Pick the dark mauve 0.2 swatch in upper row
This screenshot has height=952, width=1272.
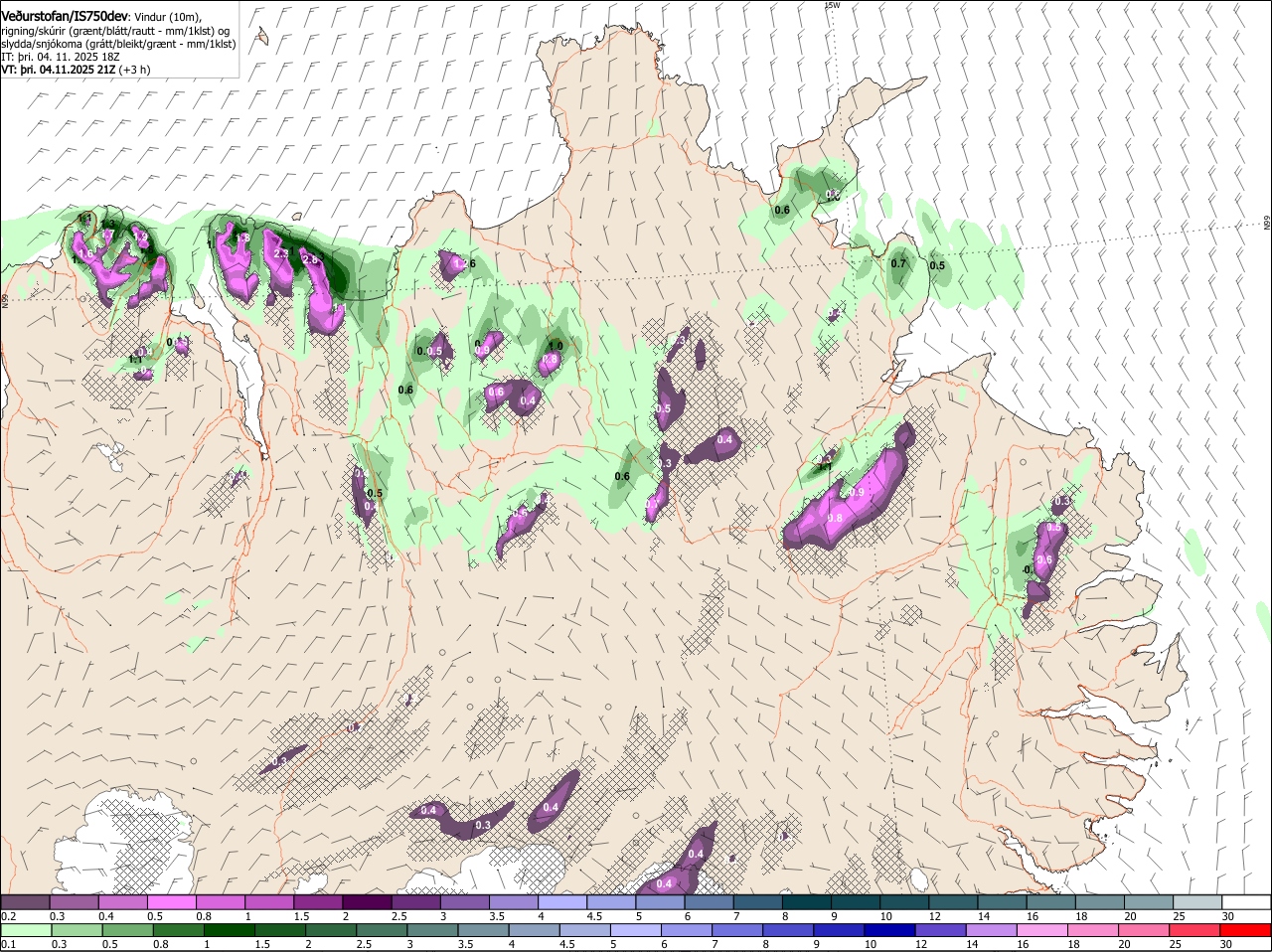[25, 902]
